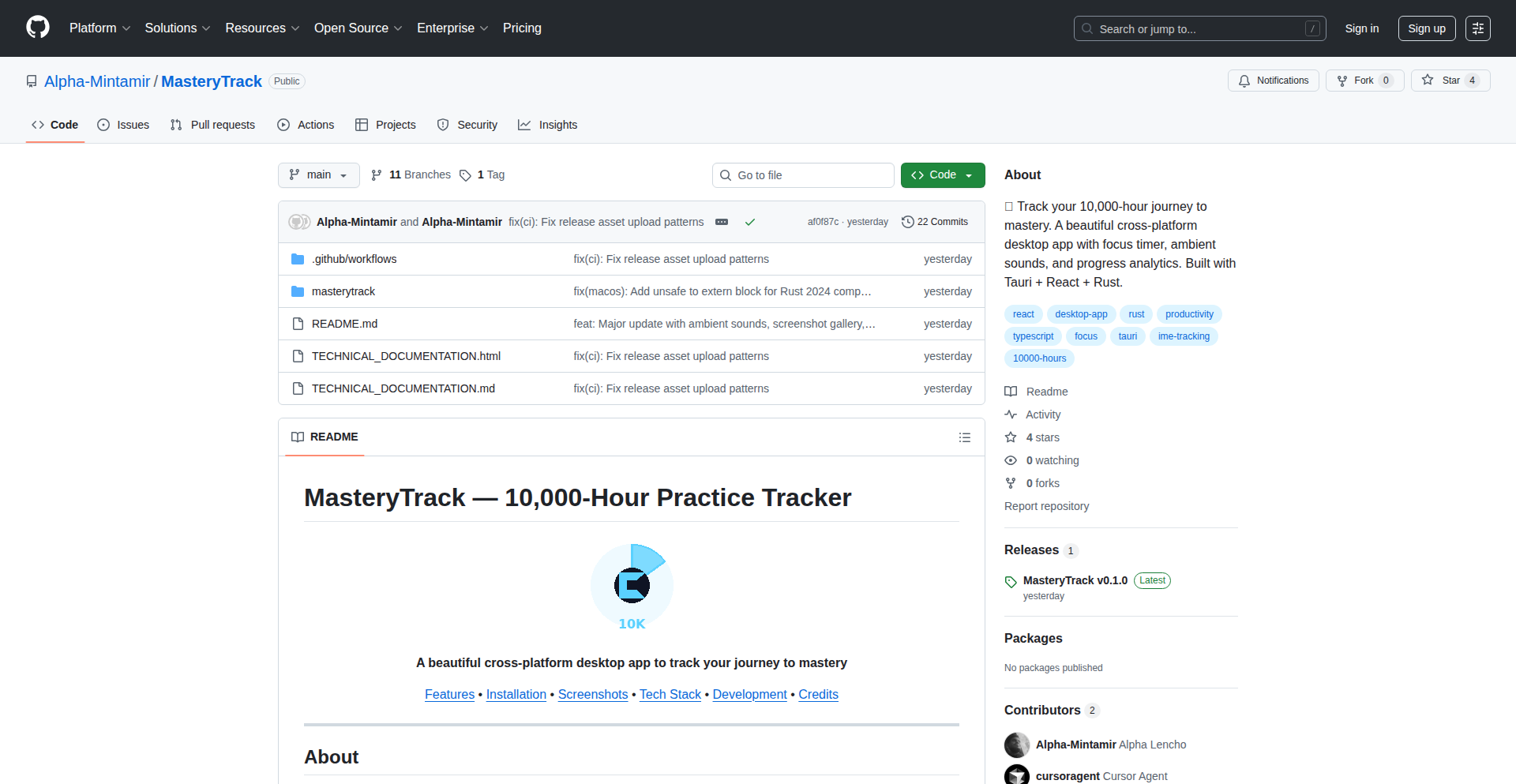
Task: Click the notifications bell icon
Action: pyautogui.click(x=1244, y=81)
